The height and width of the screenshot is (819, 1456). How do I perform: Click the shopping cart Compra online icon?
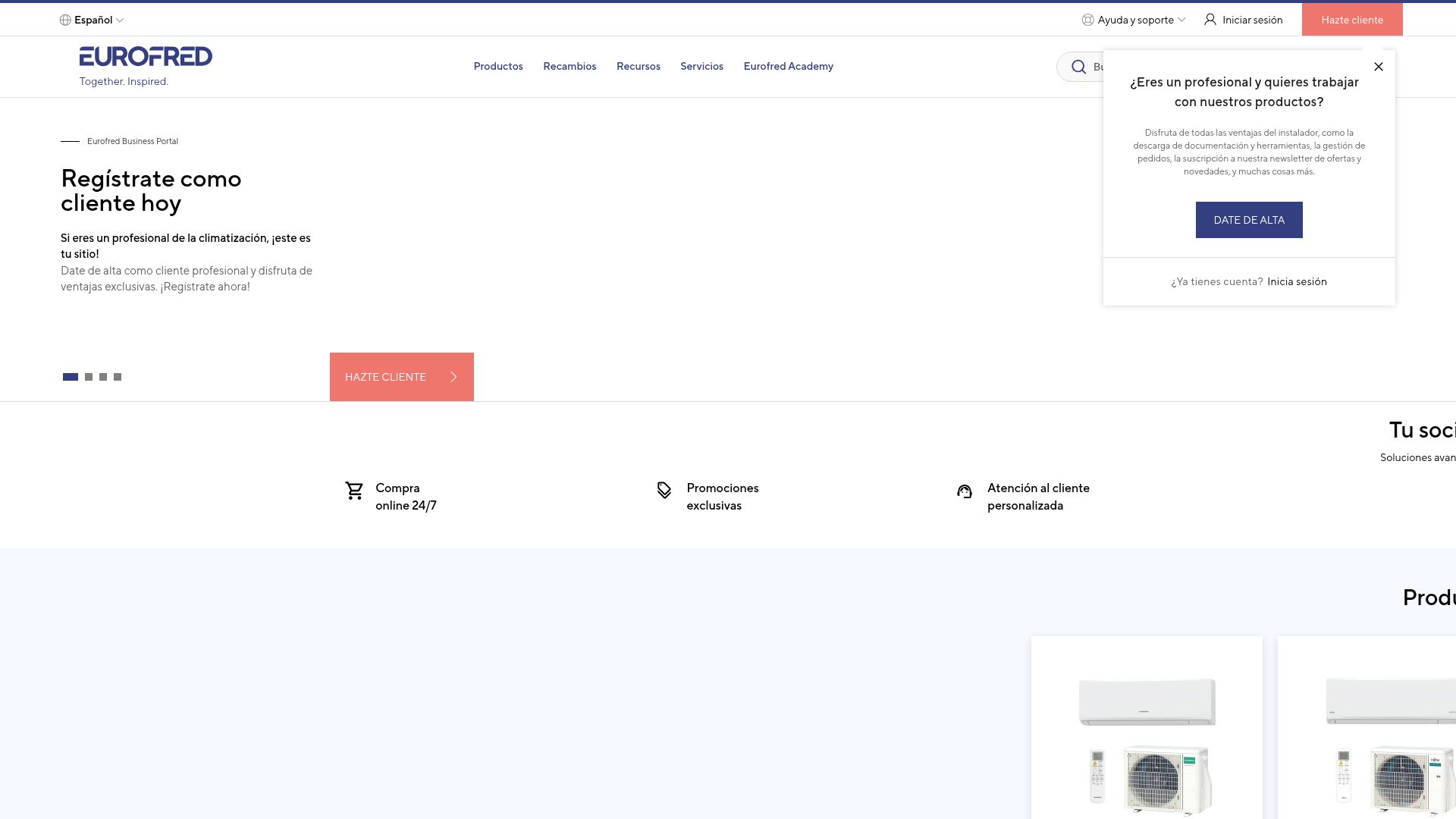354,491
